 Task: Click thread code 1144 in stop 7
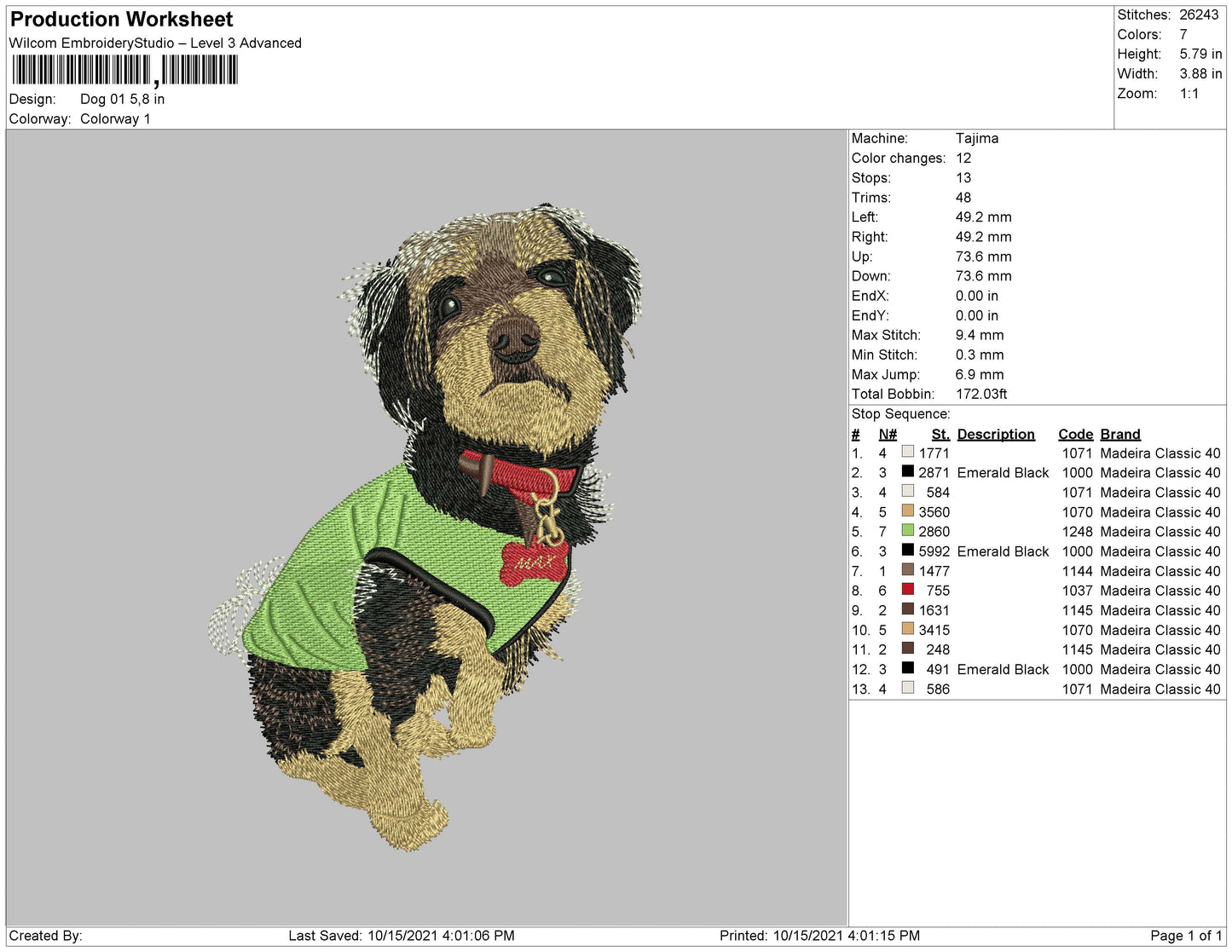tap(1077, 571)
